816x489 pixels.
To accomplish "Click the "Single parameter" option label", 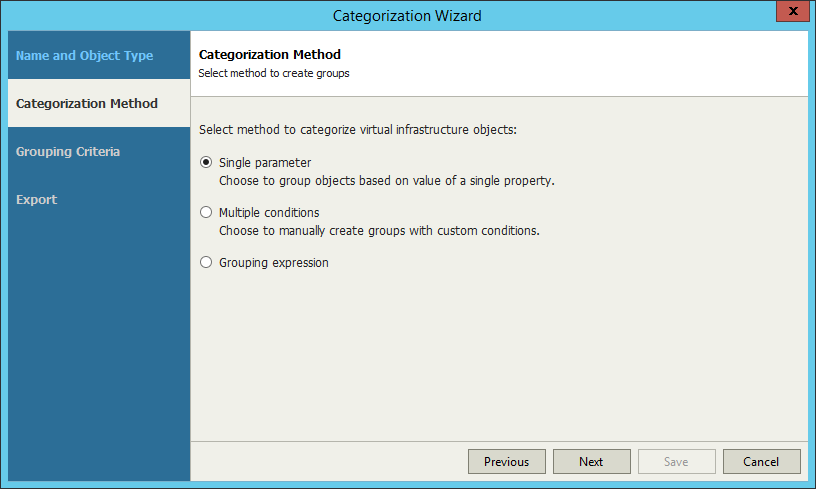I will (265, 163).
